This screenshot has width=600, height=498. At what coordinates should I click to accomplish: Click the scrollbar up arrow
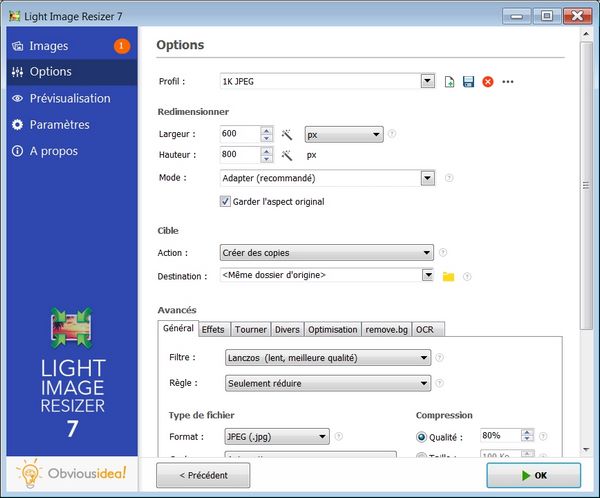(586, 34)
